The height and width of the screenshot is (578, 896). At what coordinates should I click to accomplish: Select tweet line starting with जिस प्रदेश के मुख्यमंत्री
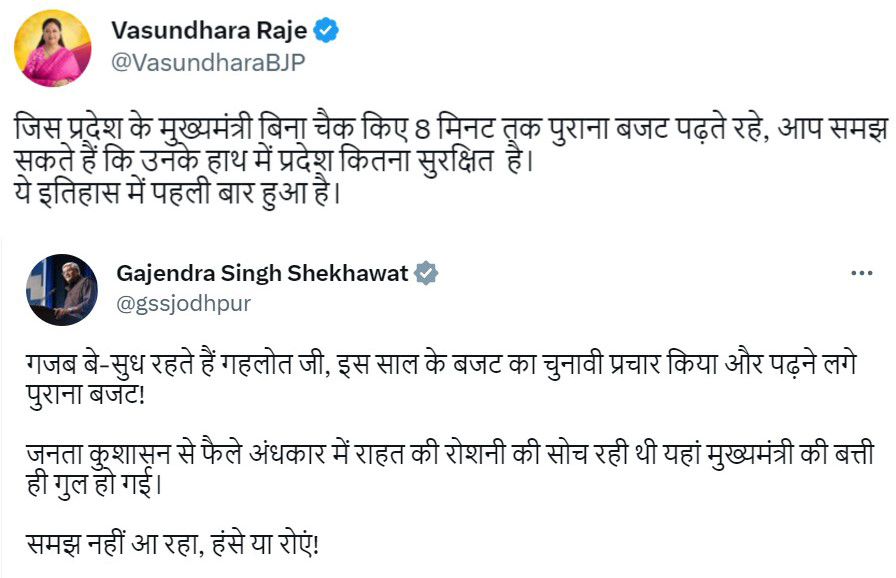pos(451,129)
